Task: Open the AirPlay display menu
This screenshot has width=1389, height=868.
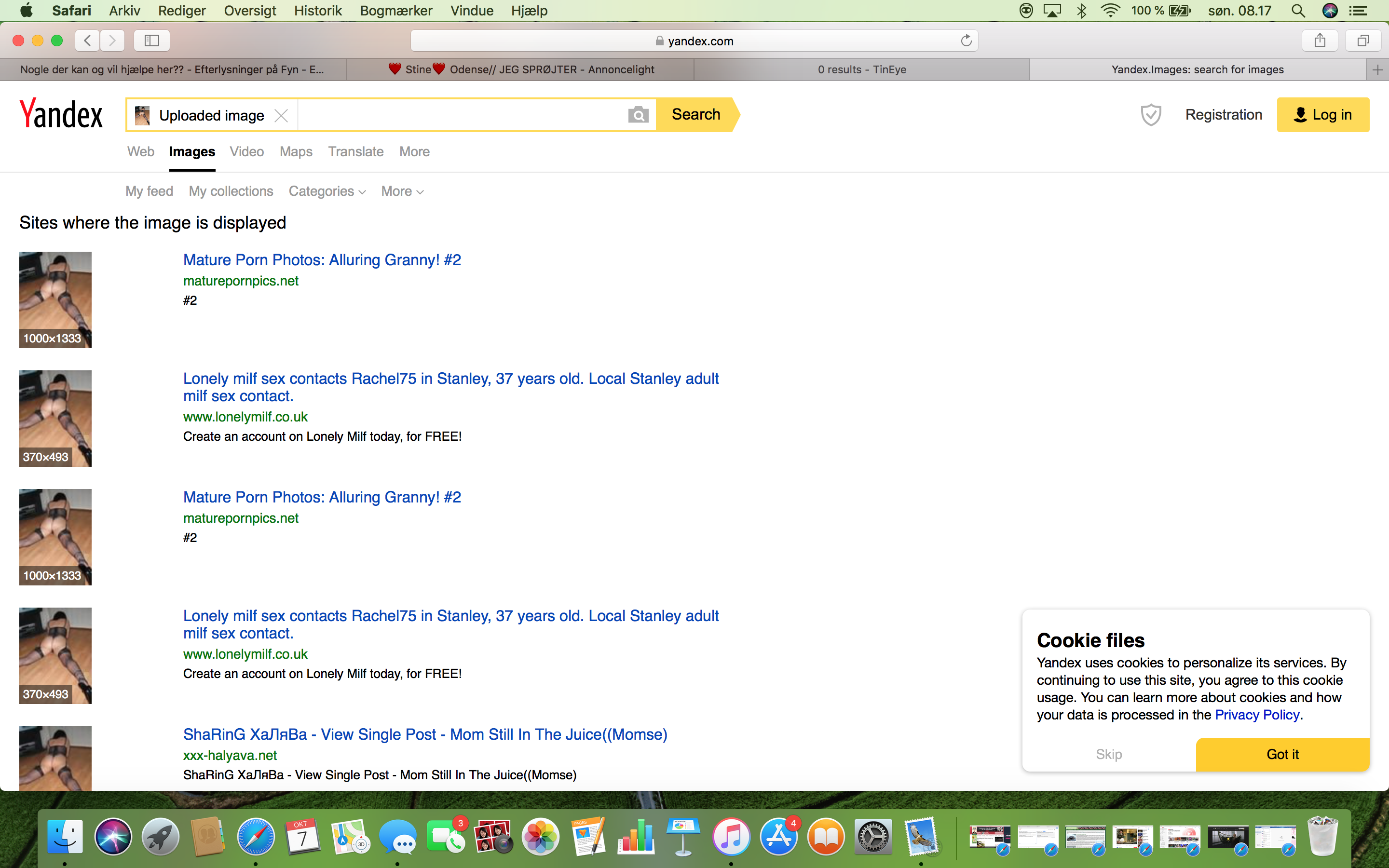Action: [x=1052, y=10]
